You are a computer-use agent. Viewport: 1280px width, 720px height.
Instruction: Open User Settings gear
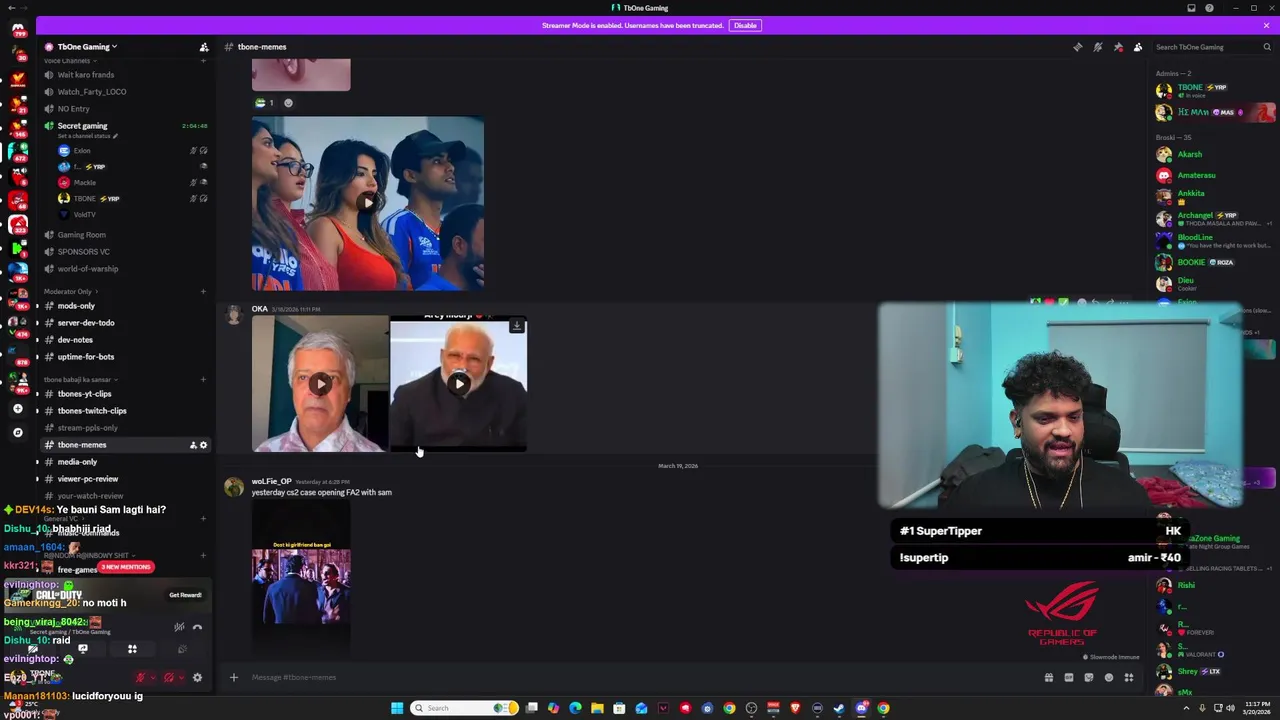click(197, 678)
